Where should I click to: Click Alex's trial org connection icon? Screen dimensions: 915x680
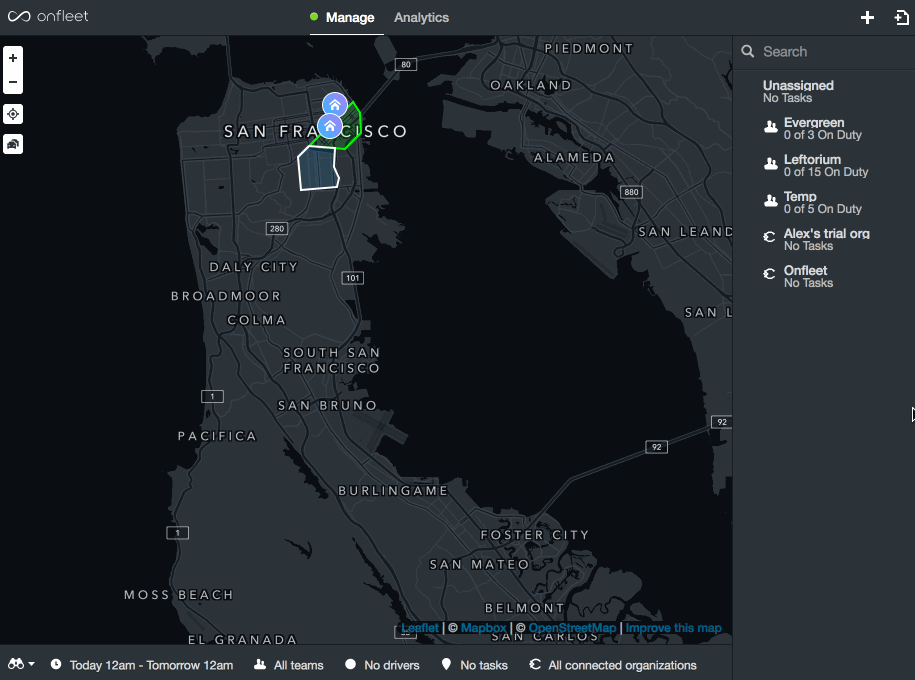pyautogui.click(x=770, y=236)
